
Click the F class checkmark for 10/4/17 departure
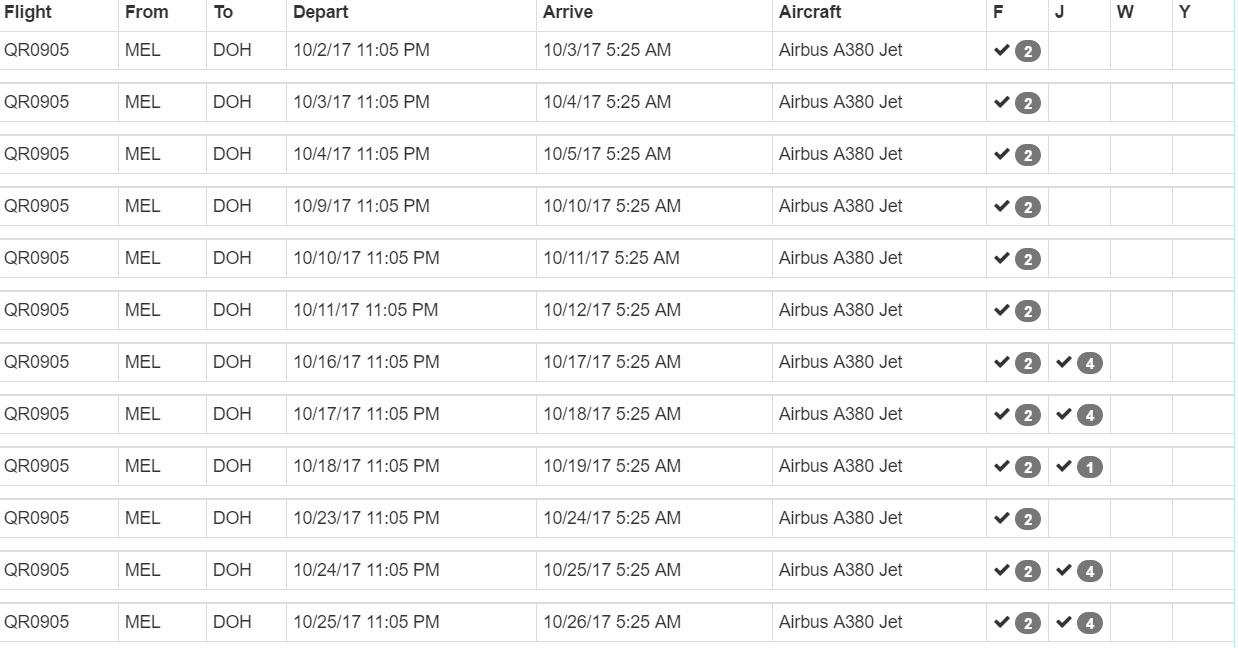(1001, 153)
